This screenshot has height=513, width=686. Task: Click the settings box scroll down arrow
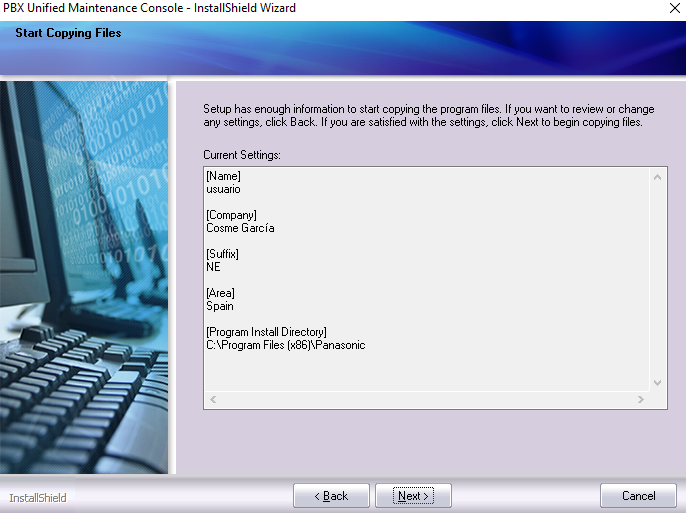point(657,383)
